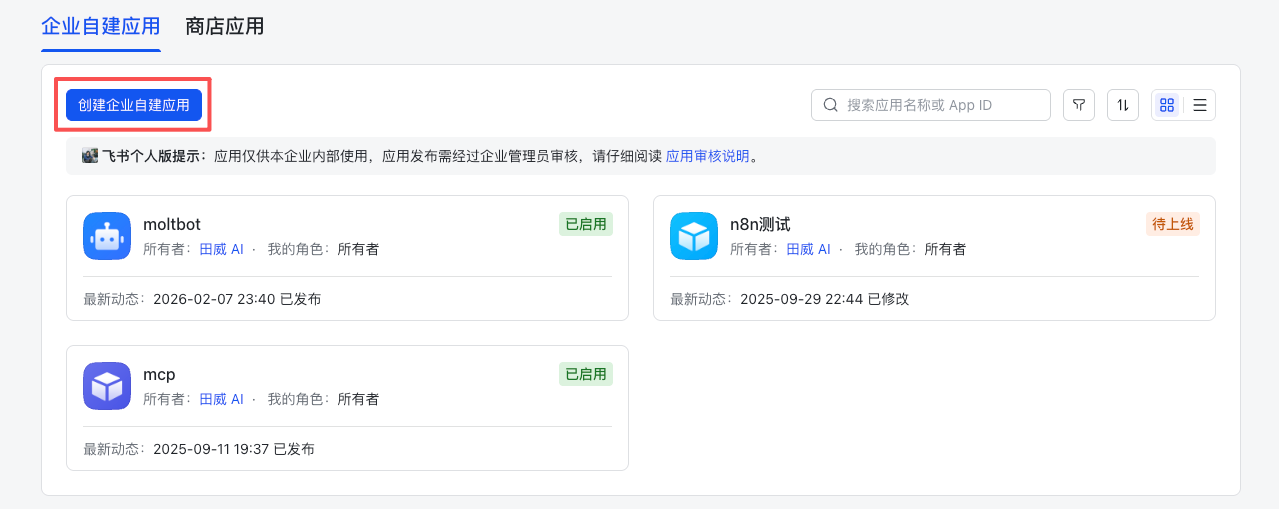Click the search magnifier icon

click(831, 105)
